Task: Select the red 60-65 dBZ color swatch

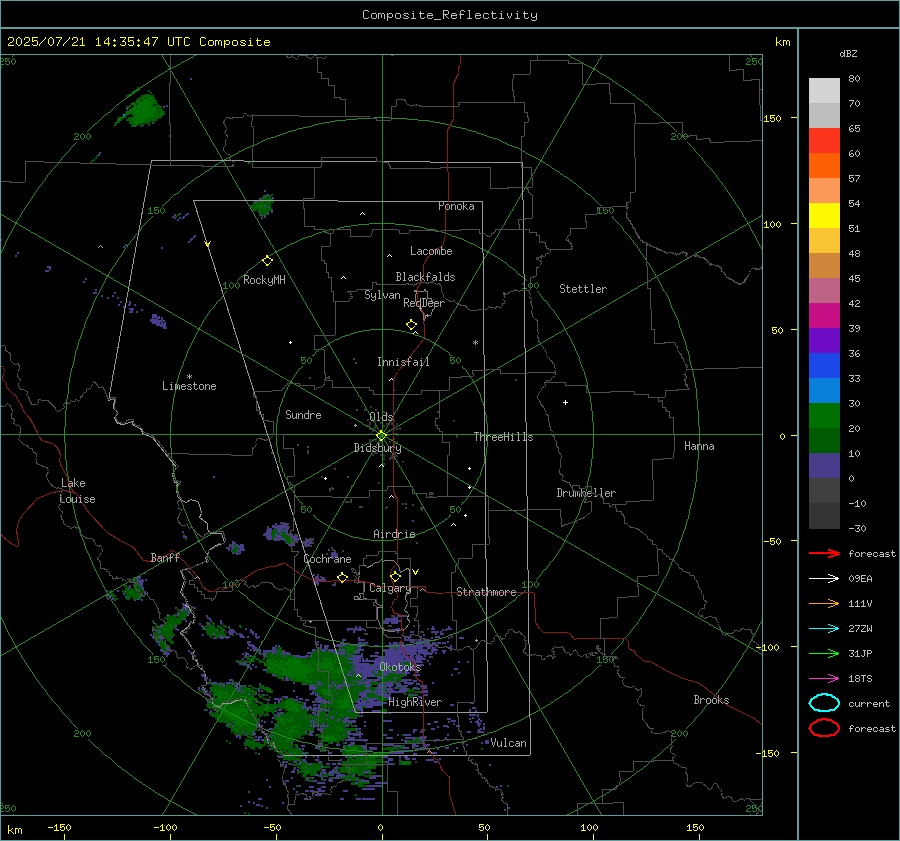Action: (x=824, y=141)
